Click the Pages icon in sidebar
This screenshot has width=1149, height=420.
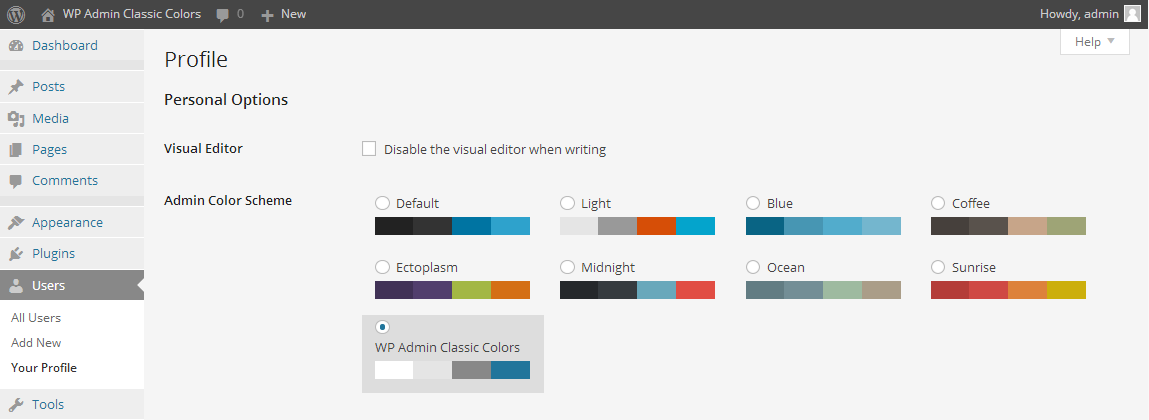15,150
